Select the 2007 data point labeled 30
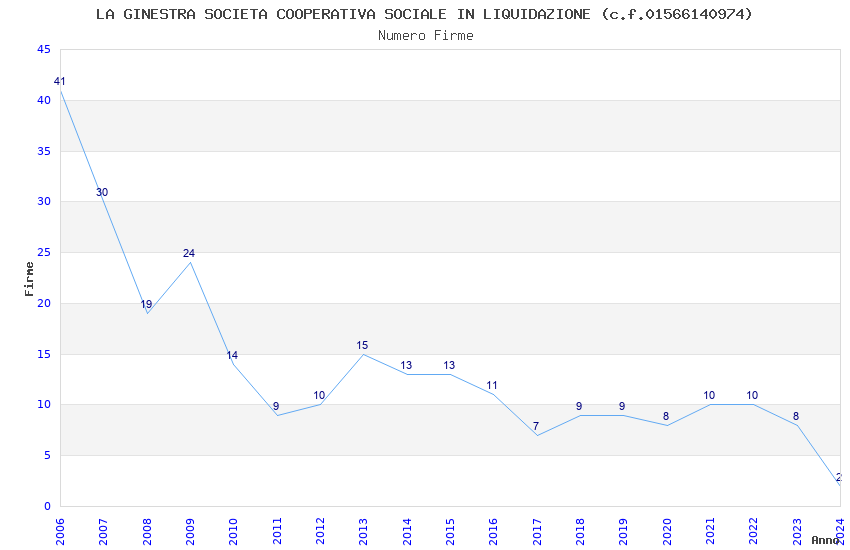 tap(104, 202)
